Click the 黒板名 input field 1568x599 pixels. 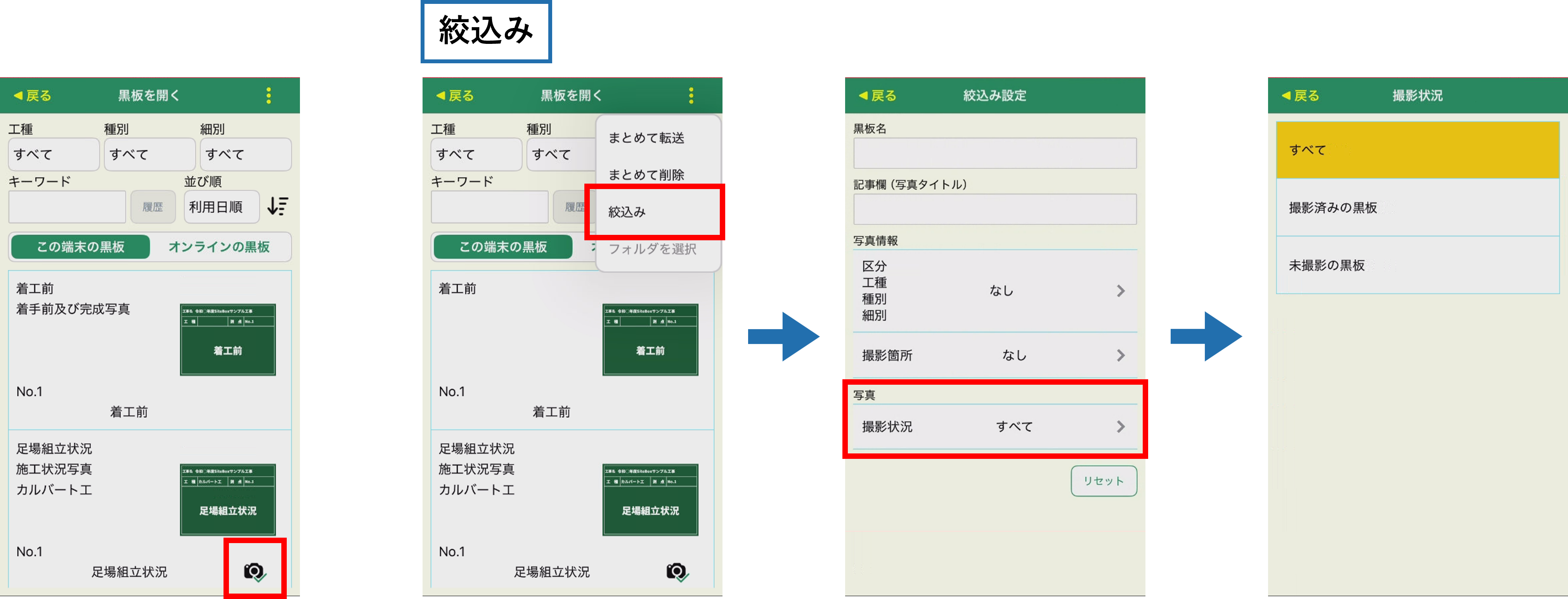(995, 153)
